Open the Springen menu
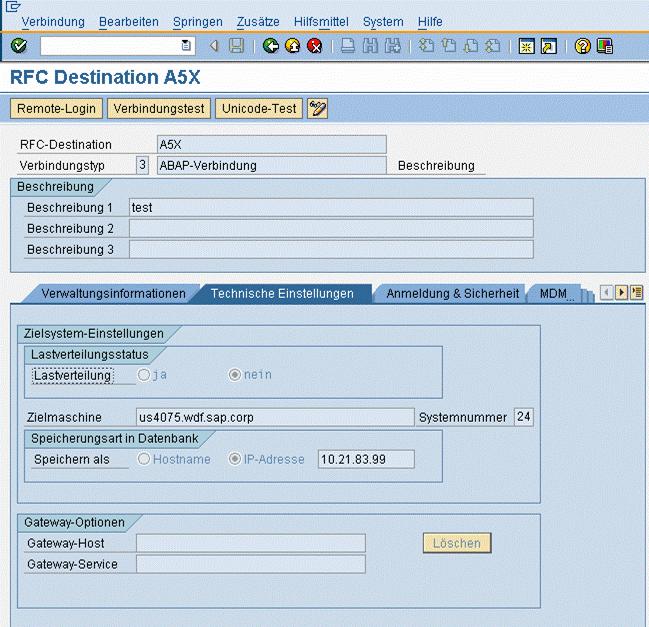This screenshot has width=649, height=627. click(197, 21)
